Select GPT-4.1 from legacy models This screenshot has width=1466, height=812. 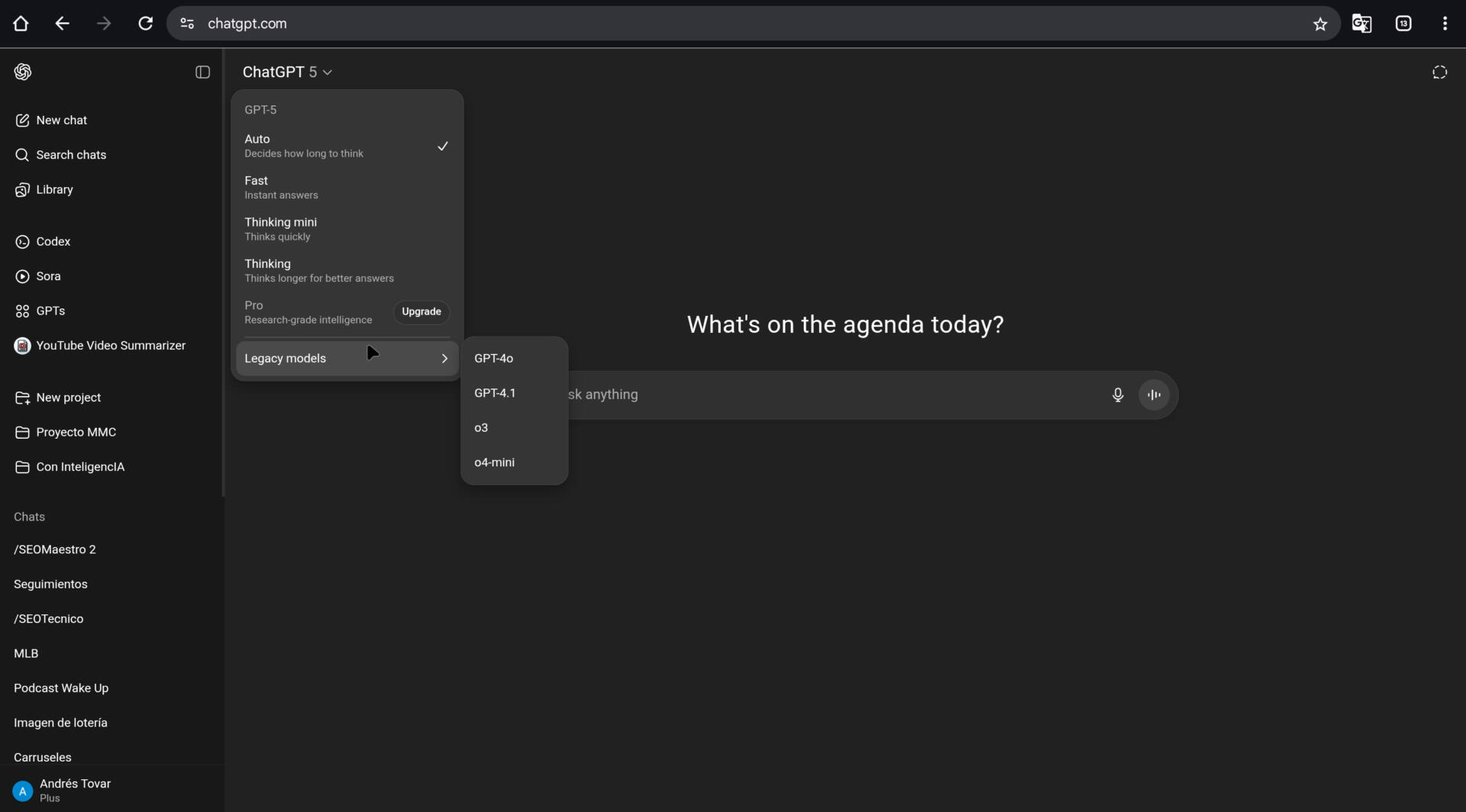(514, 393)
